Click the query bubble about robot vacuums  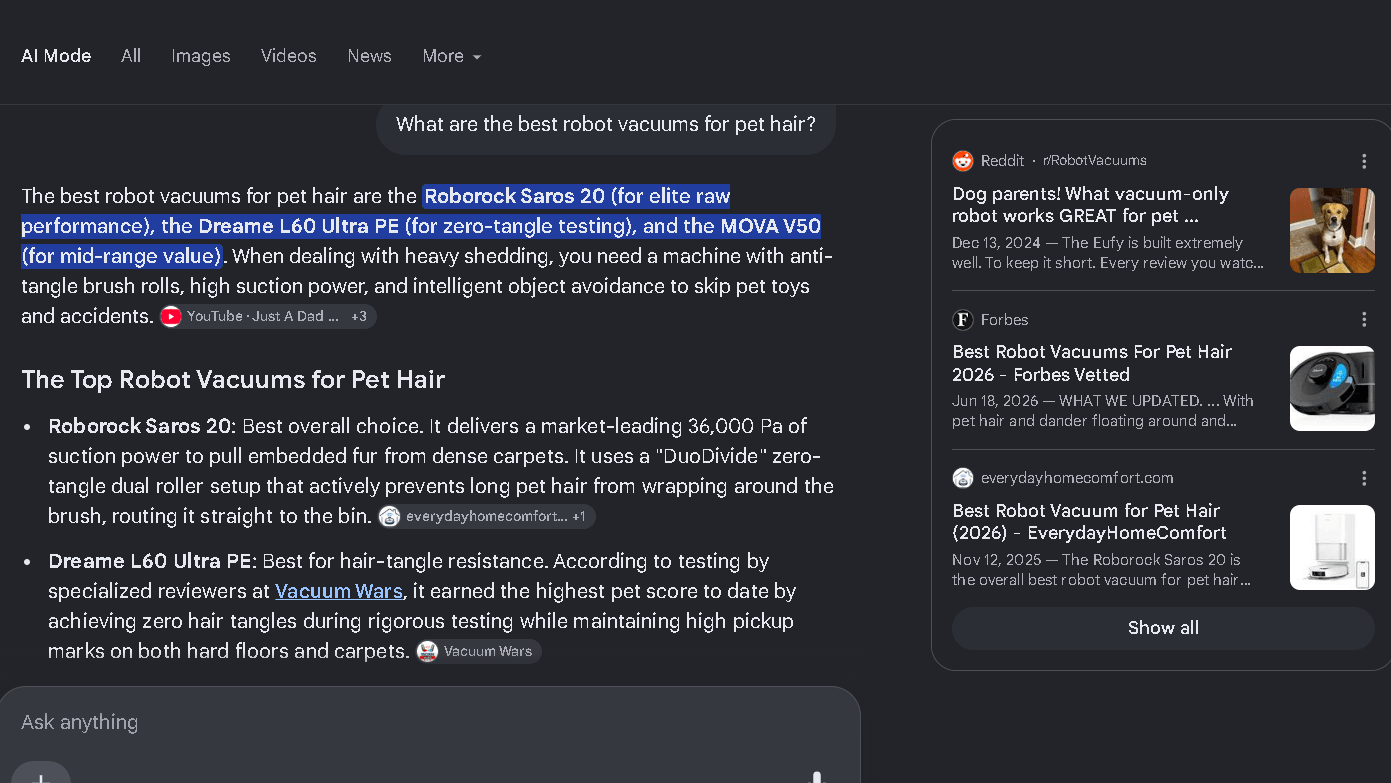click(x=606, y=125)
